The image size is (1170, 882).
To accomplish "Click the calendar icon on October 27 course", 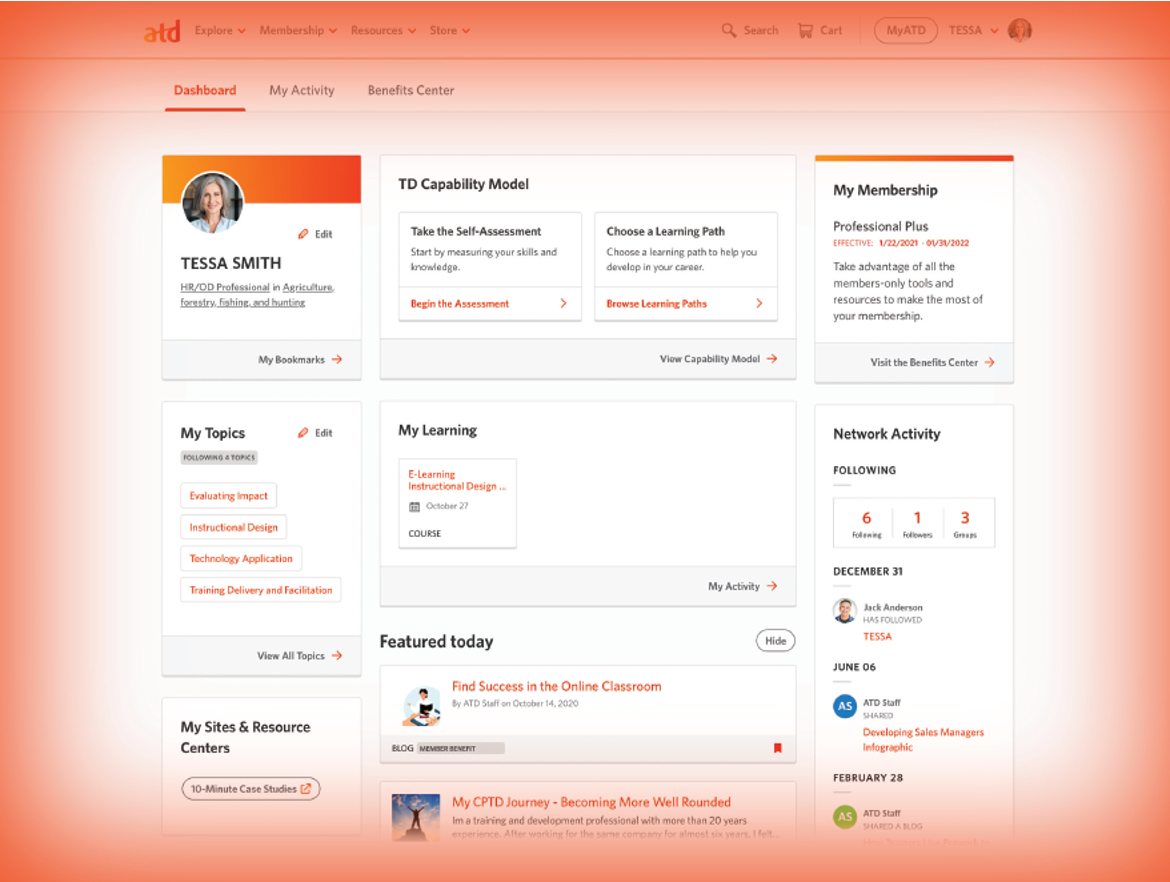I will point(414,507).
